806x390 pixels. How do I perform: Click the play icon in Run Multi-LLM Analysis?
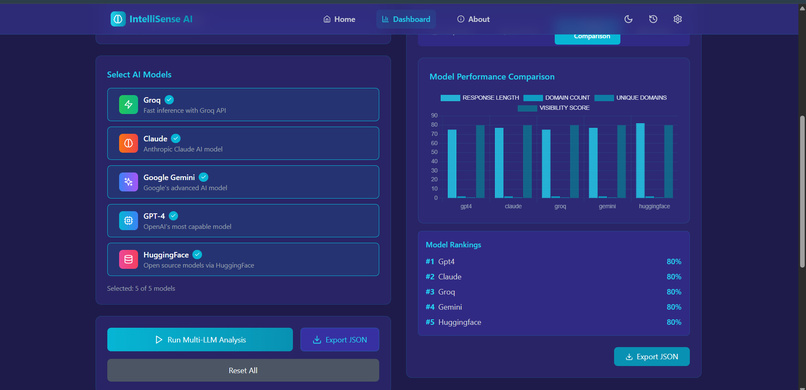pyautogui.click(x=159, y=340)
